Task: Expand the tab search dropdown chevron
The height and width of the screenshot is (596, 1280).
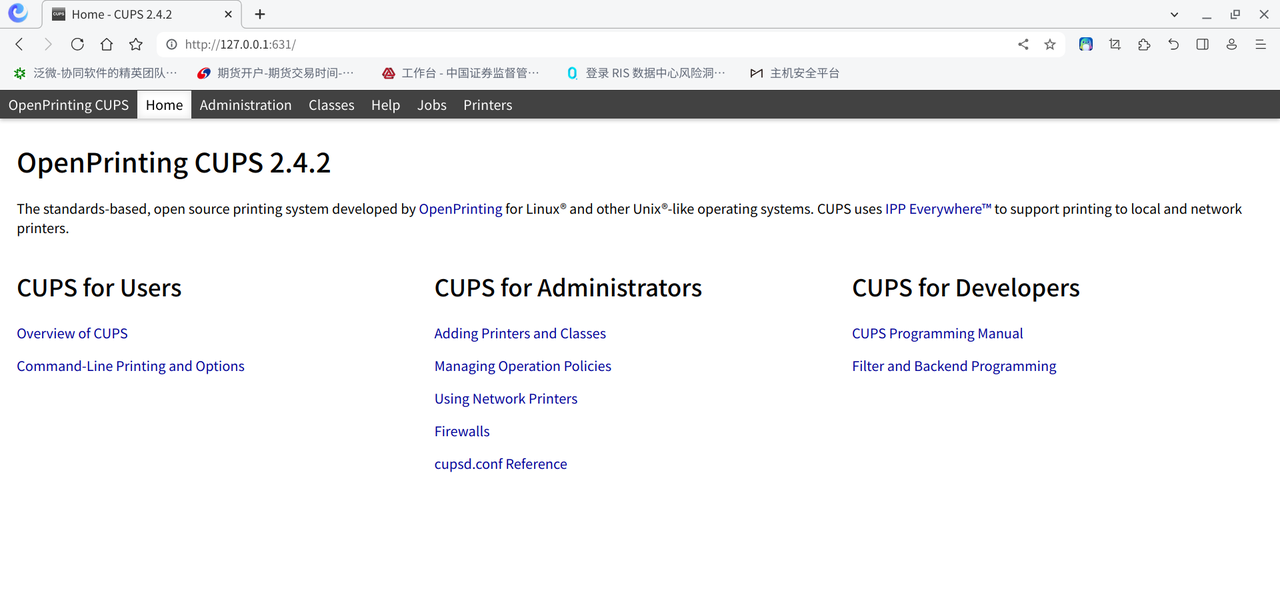Action: click(x=1174, y=15)
